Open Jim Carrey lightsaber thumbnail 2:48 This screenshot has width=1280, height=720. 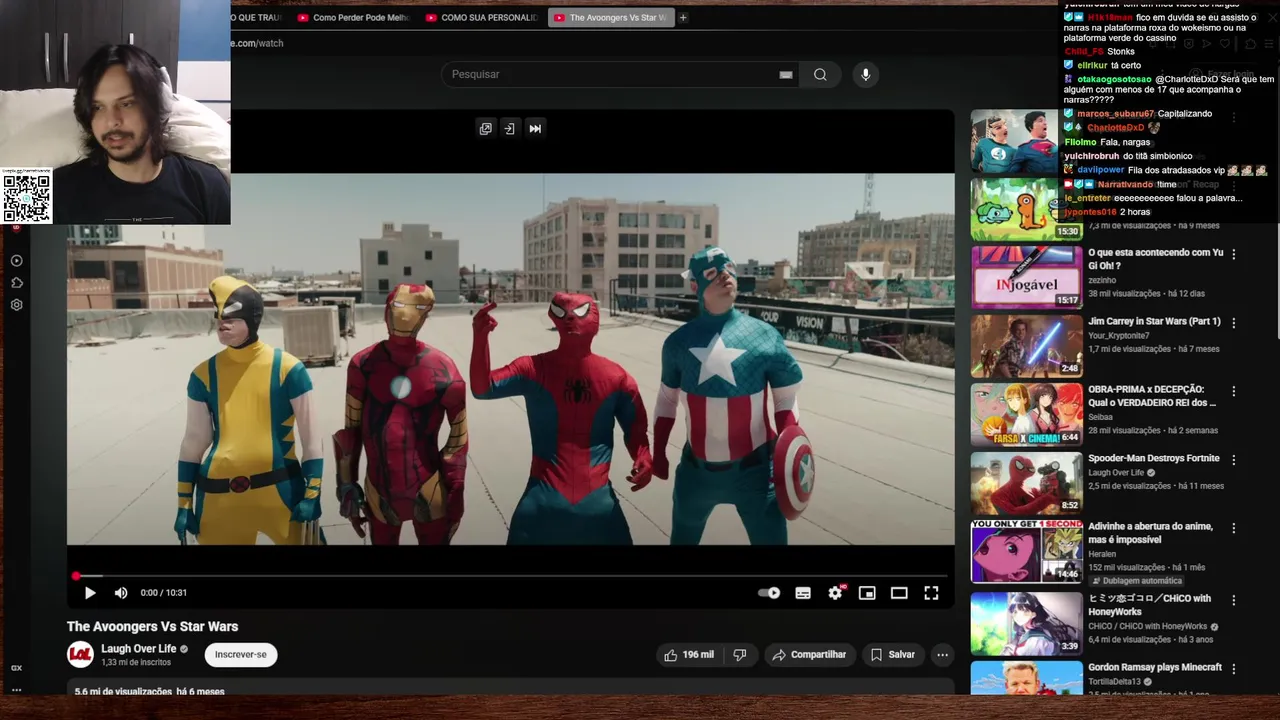1026,345
